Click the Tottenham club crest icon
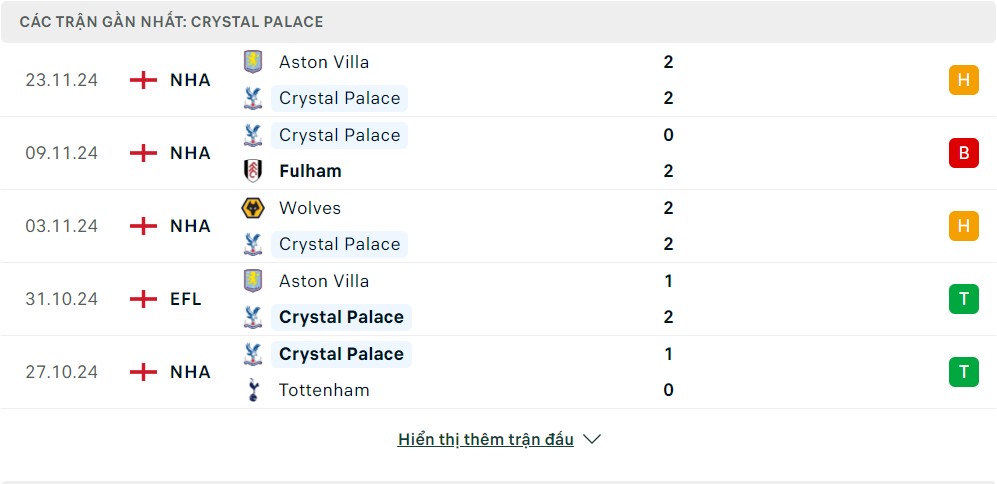997x484 pixels. (253, 390)
